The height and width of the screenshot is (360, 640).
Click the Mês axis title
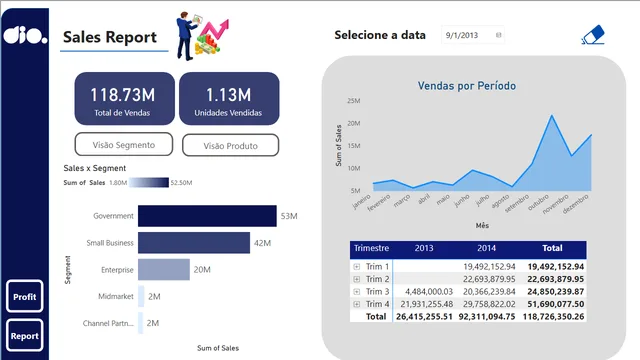(x=482, y=225)
